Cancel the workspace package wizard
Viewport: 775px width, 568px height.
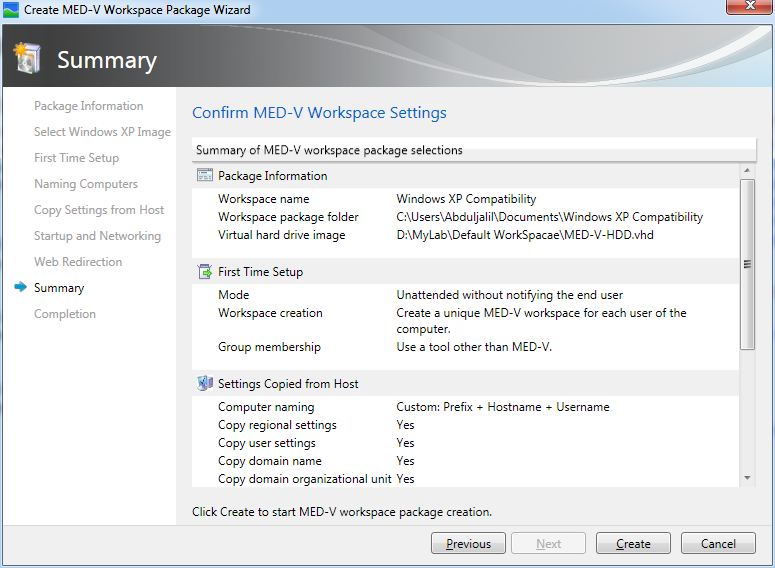(718, 544)
